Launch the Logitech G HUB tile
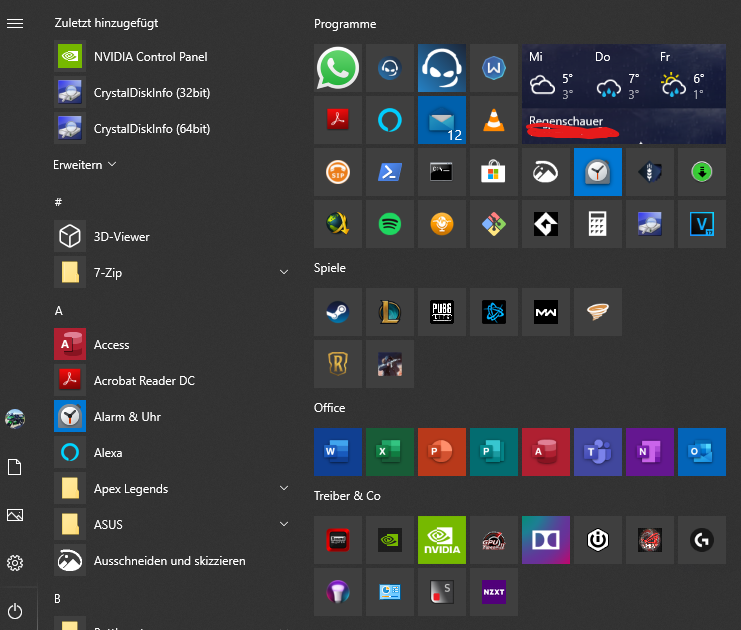This screenshot has height=630, width=741. pyautogui.click(x=702, y=540)
